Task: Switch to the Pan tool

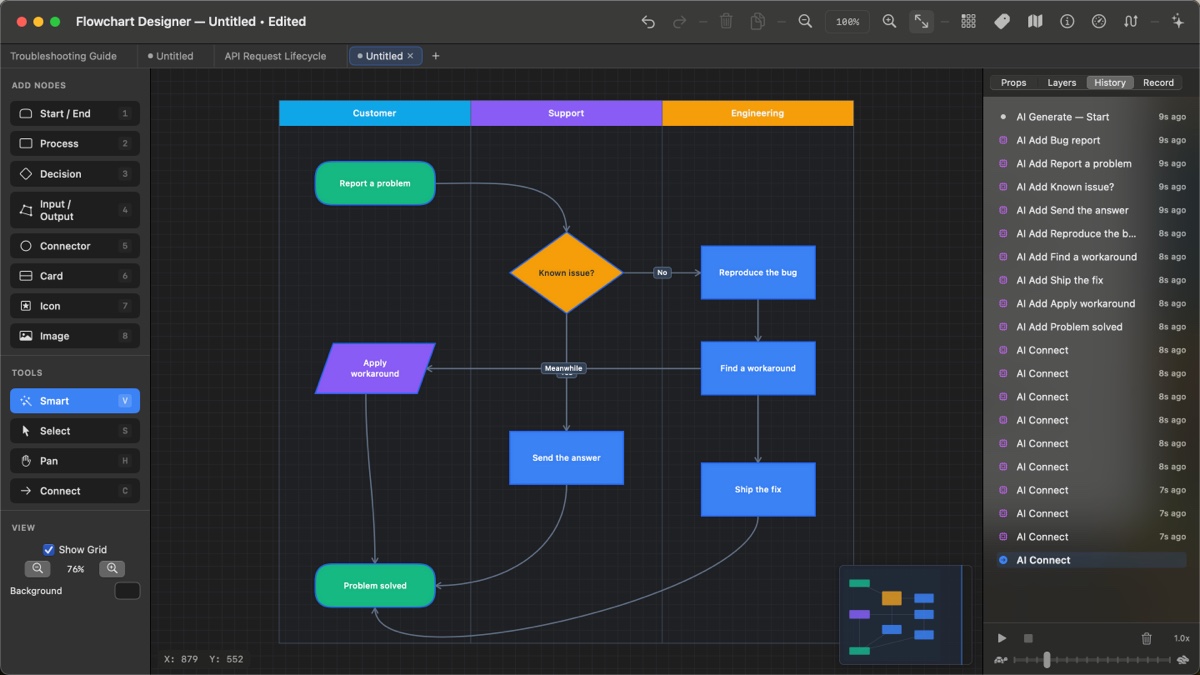Action: click(75, 461)
